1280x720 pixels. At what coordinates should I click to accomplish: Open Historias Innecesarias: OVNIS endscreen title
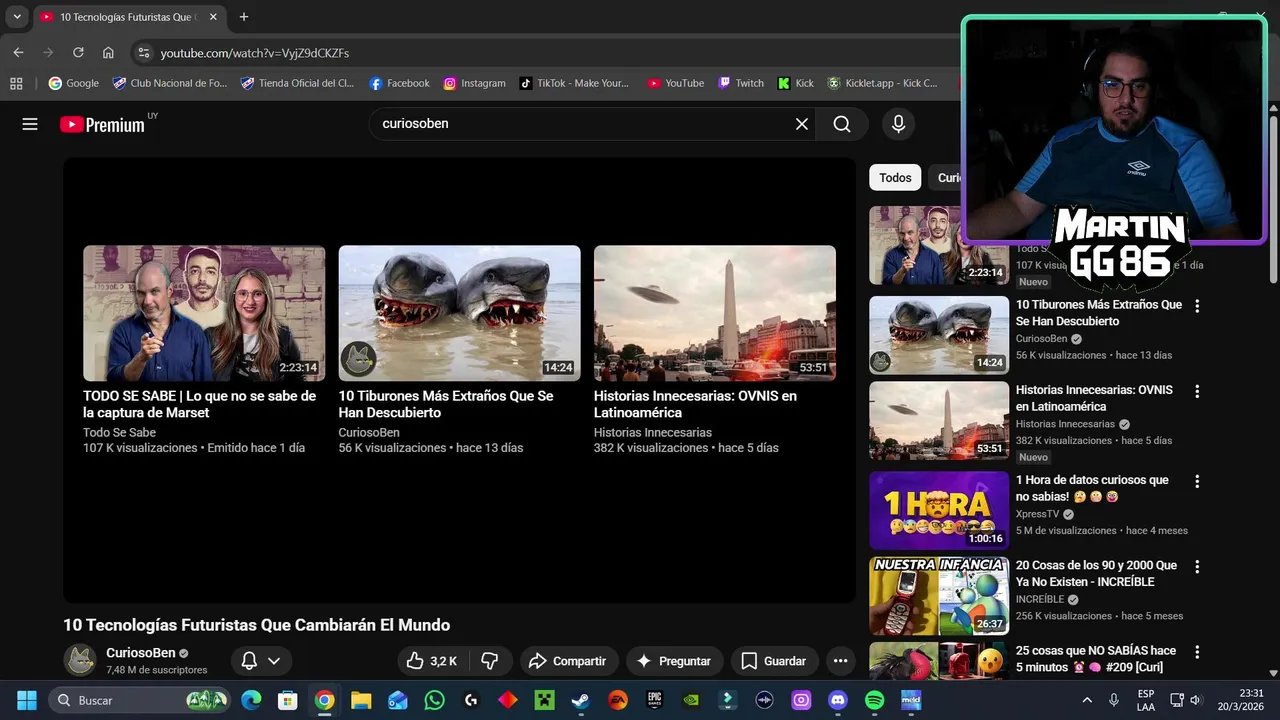[696, 404]
